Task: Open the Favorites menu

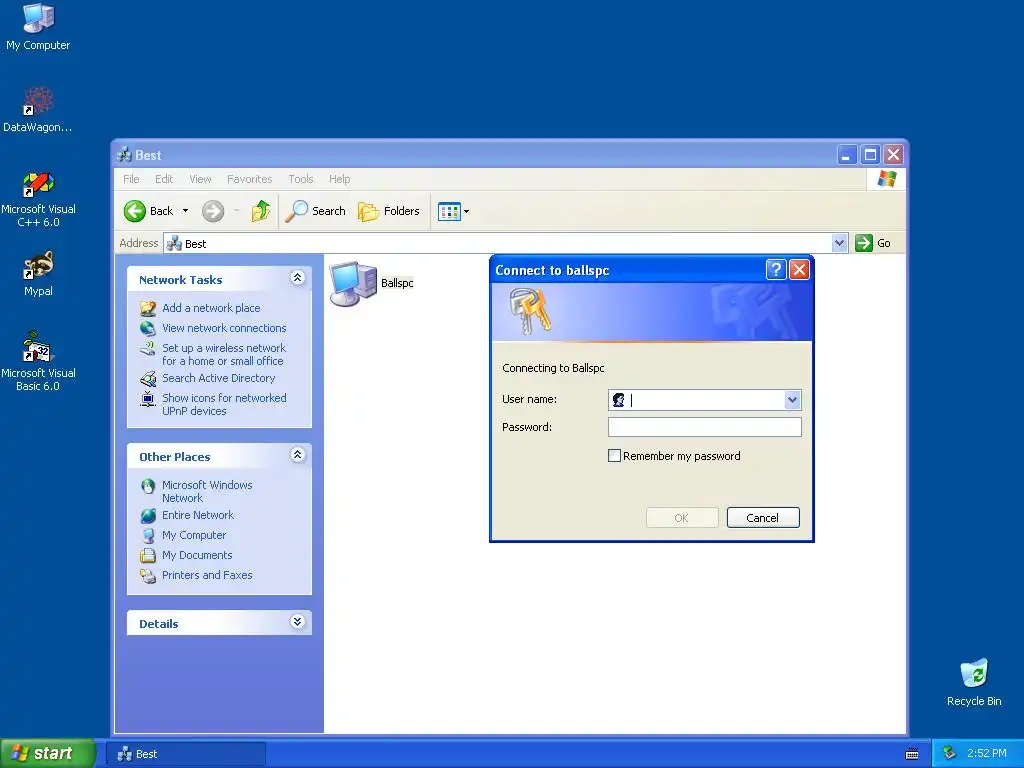Action: [x=249, y=179]
